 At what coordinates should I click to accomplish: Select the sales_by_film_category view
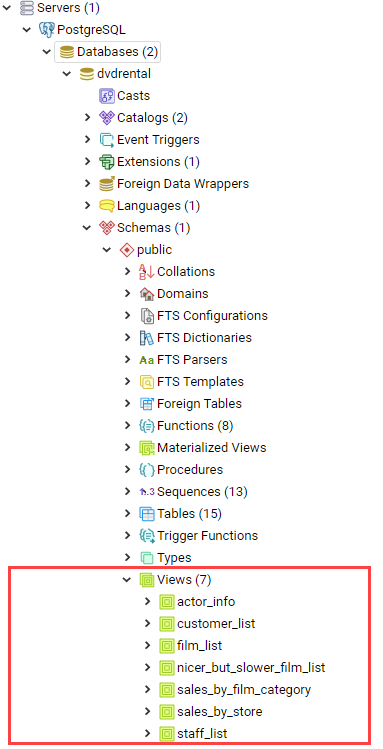click(244, 689)
